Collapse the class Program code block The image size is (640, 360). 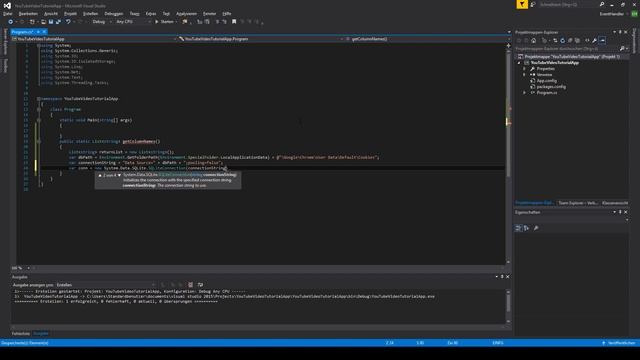[39, 109]
